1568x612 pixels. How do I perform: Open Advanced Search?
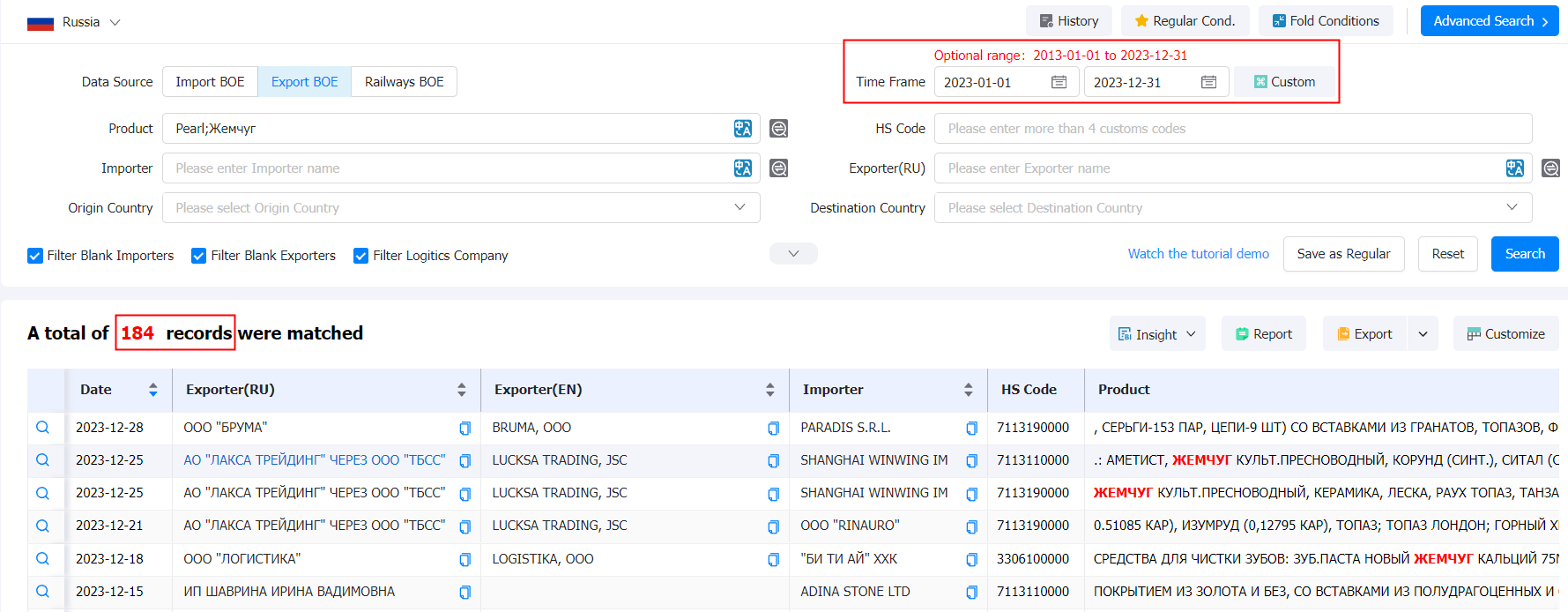1490,21
